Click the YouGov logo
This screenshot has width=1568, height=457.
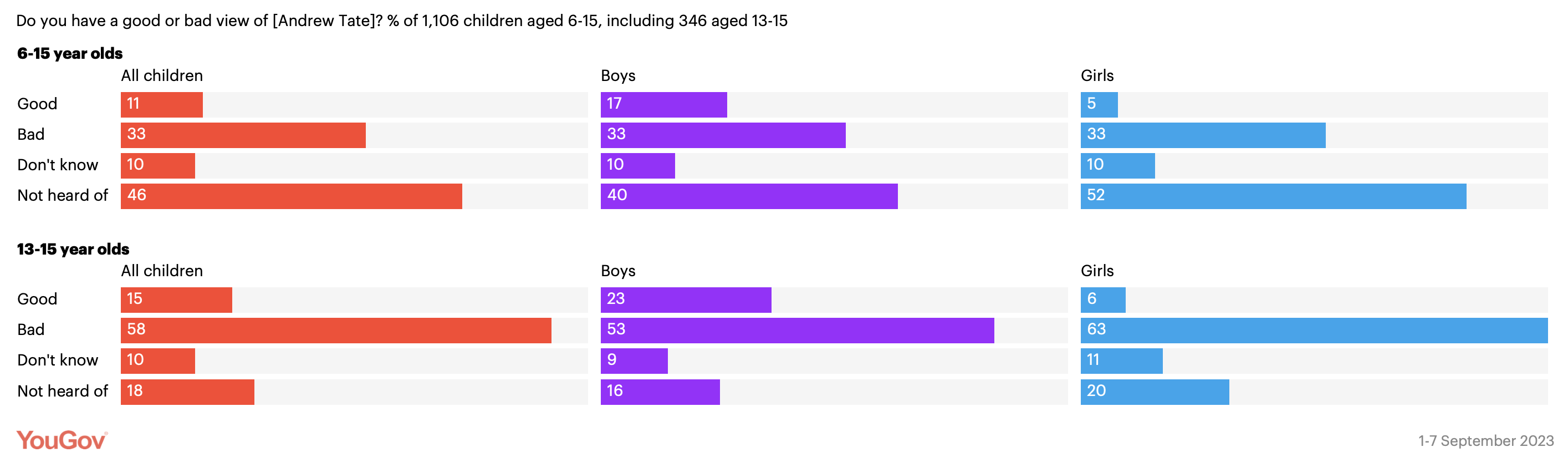click(x=62, y=439)
